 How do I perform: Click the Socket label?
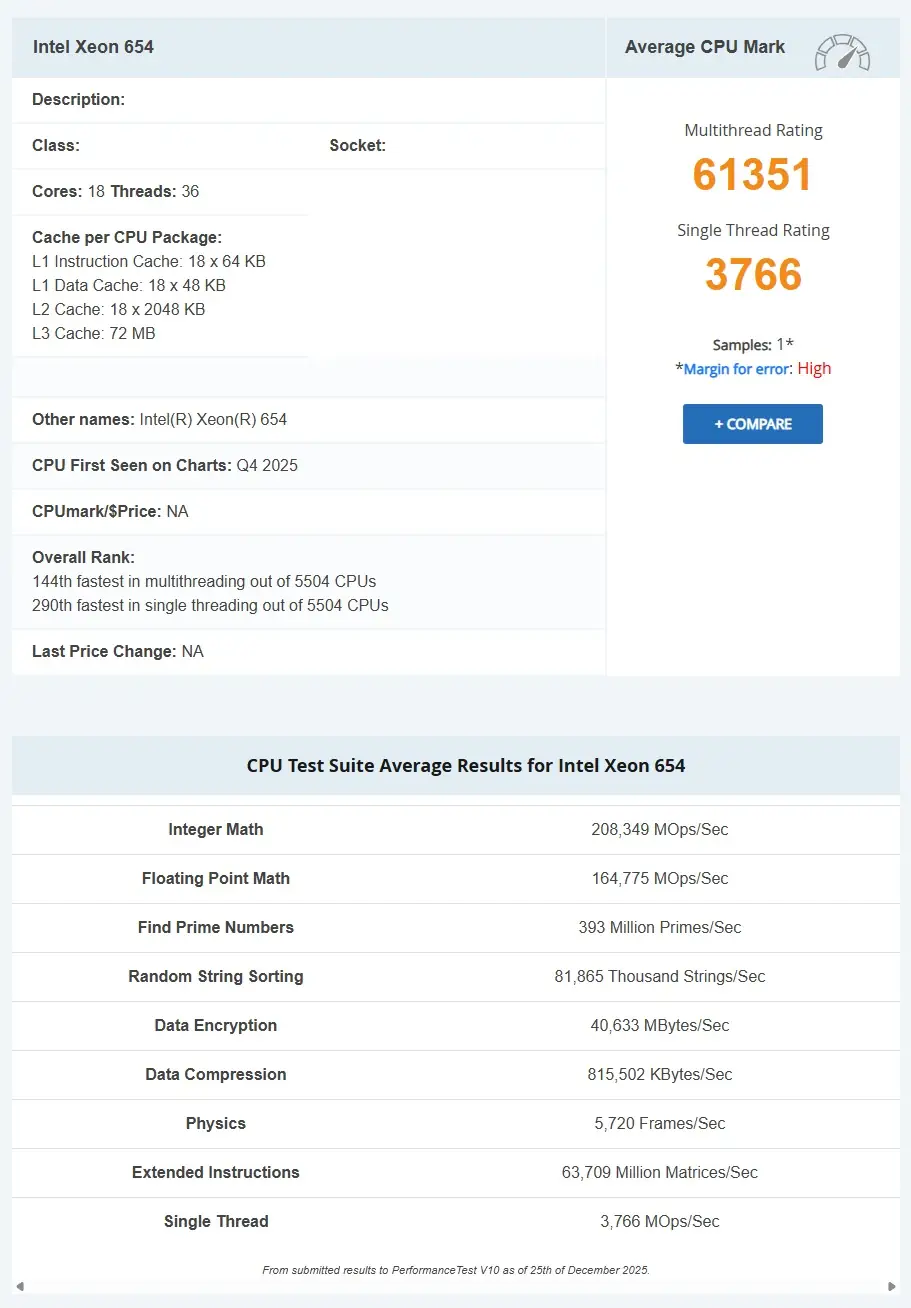[358, 146]
